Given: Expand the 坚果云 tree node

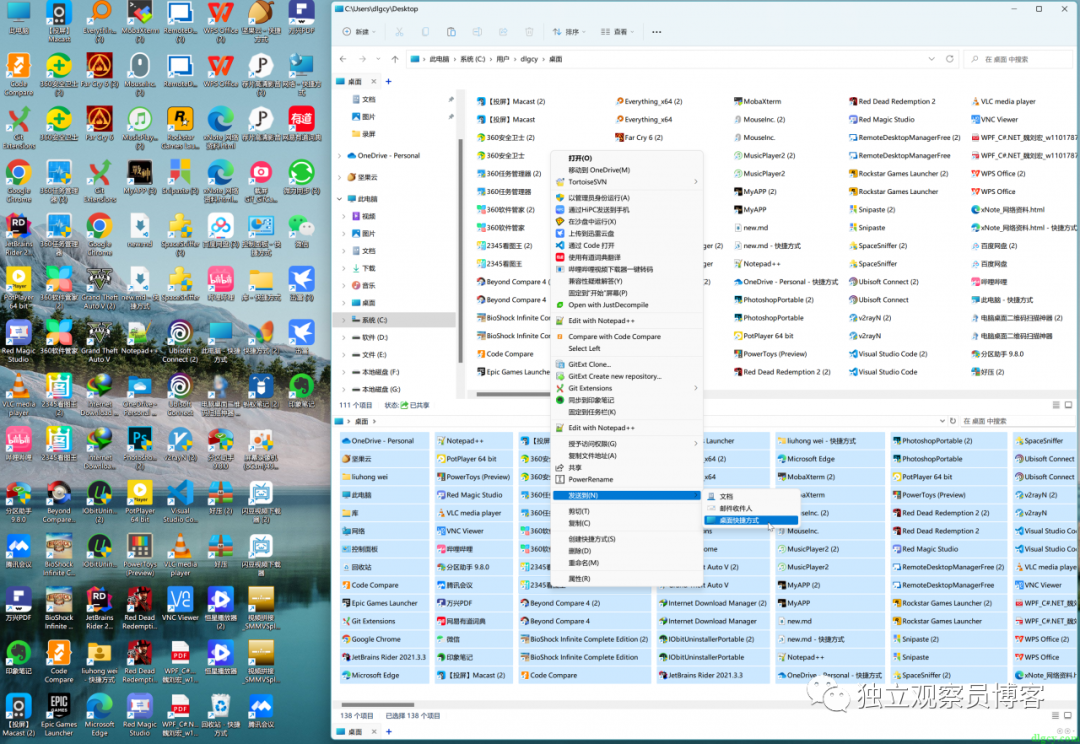Looking at the screenshot, I should pos(340,178).
